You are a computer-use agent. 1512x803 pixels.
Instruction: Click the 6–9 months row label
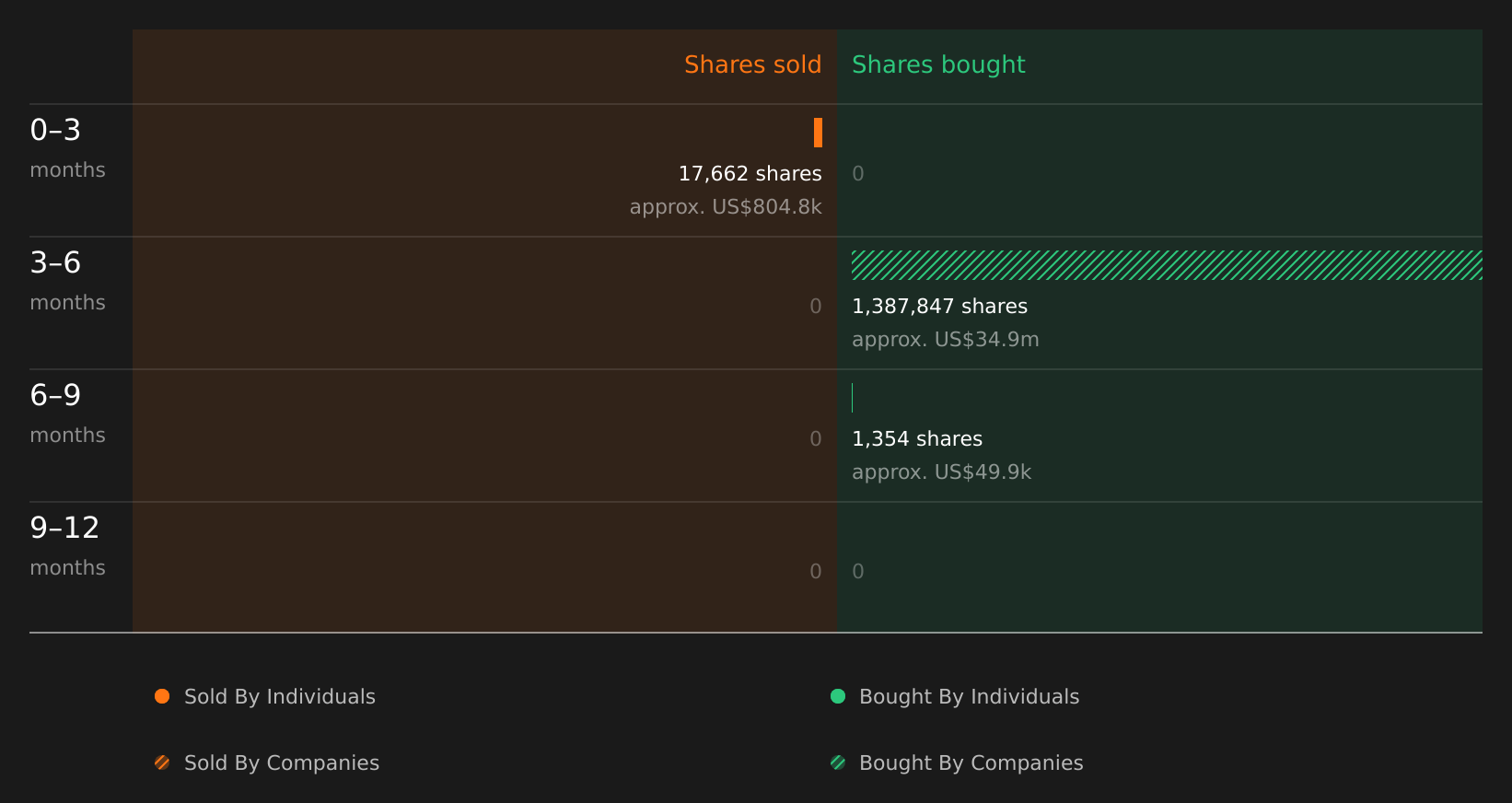click(67, 414)
